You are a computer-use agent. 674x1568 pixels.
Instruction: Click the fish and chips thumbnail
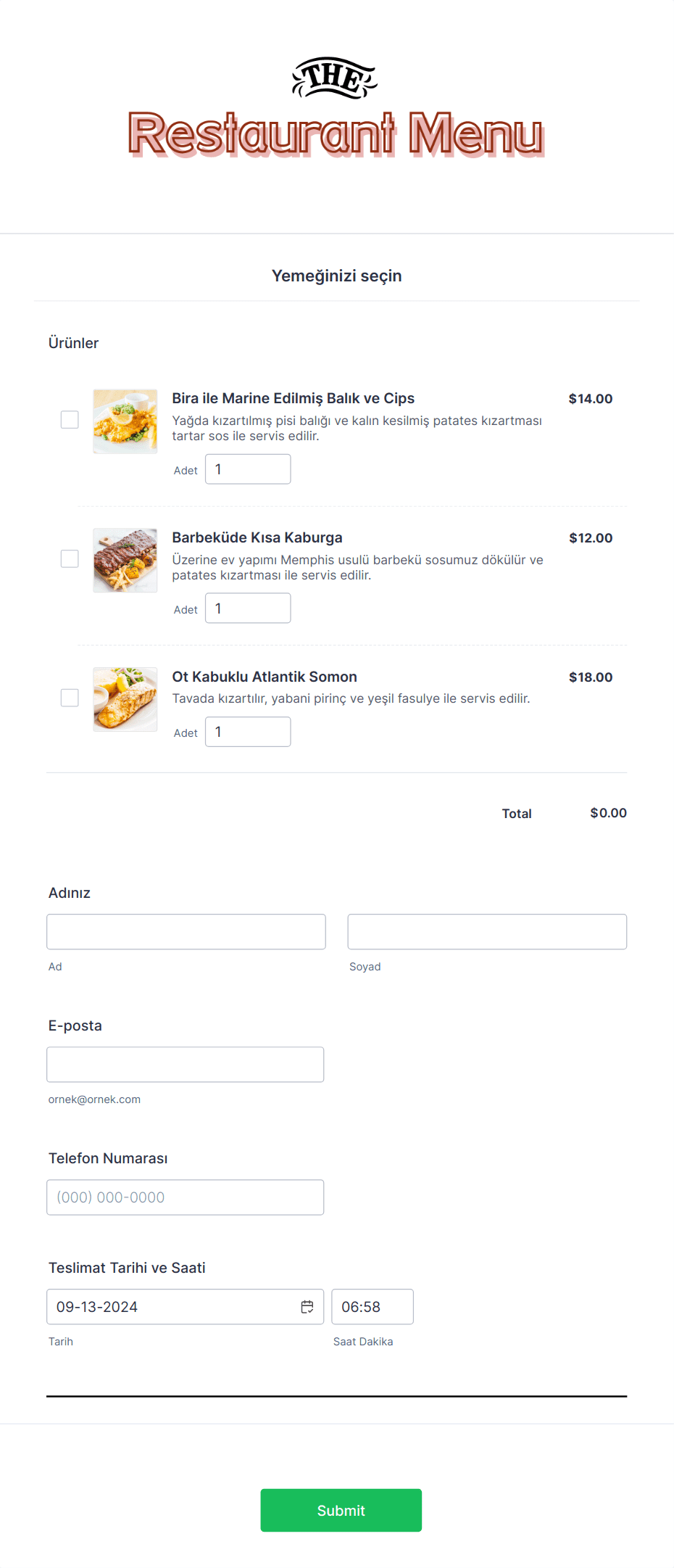pyautogui.click(x=125, y=421)
